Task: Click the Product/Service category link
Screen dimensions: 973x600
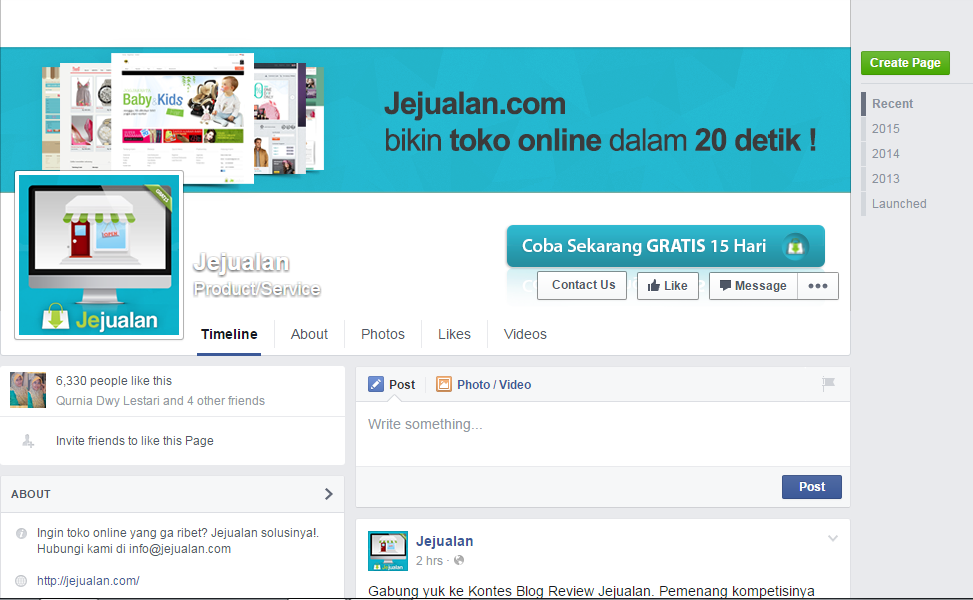Action: click(x=257, y=289)
